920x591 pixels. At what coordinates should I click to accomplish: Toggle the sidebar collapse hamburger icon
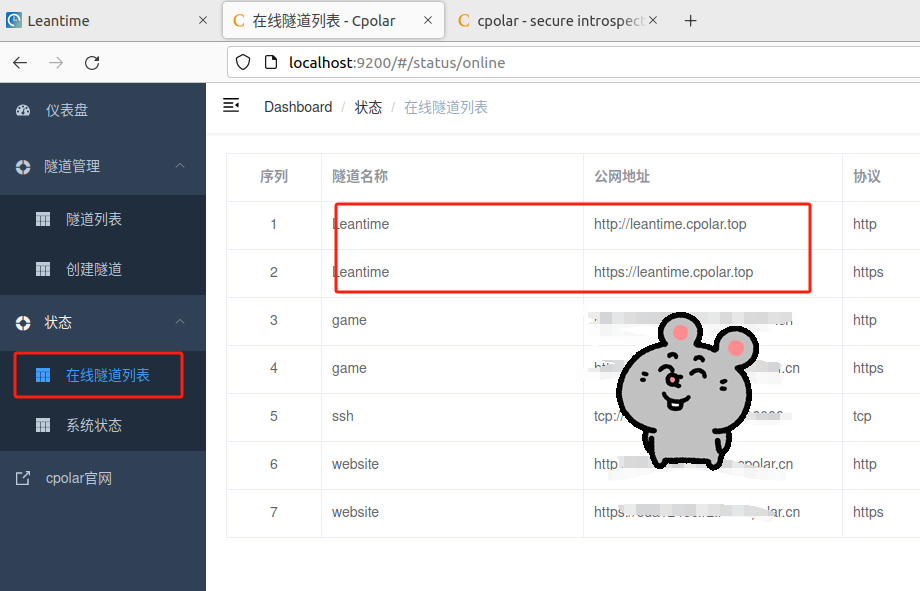(x=231, y=106)
